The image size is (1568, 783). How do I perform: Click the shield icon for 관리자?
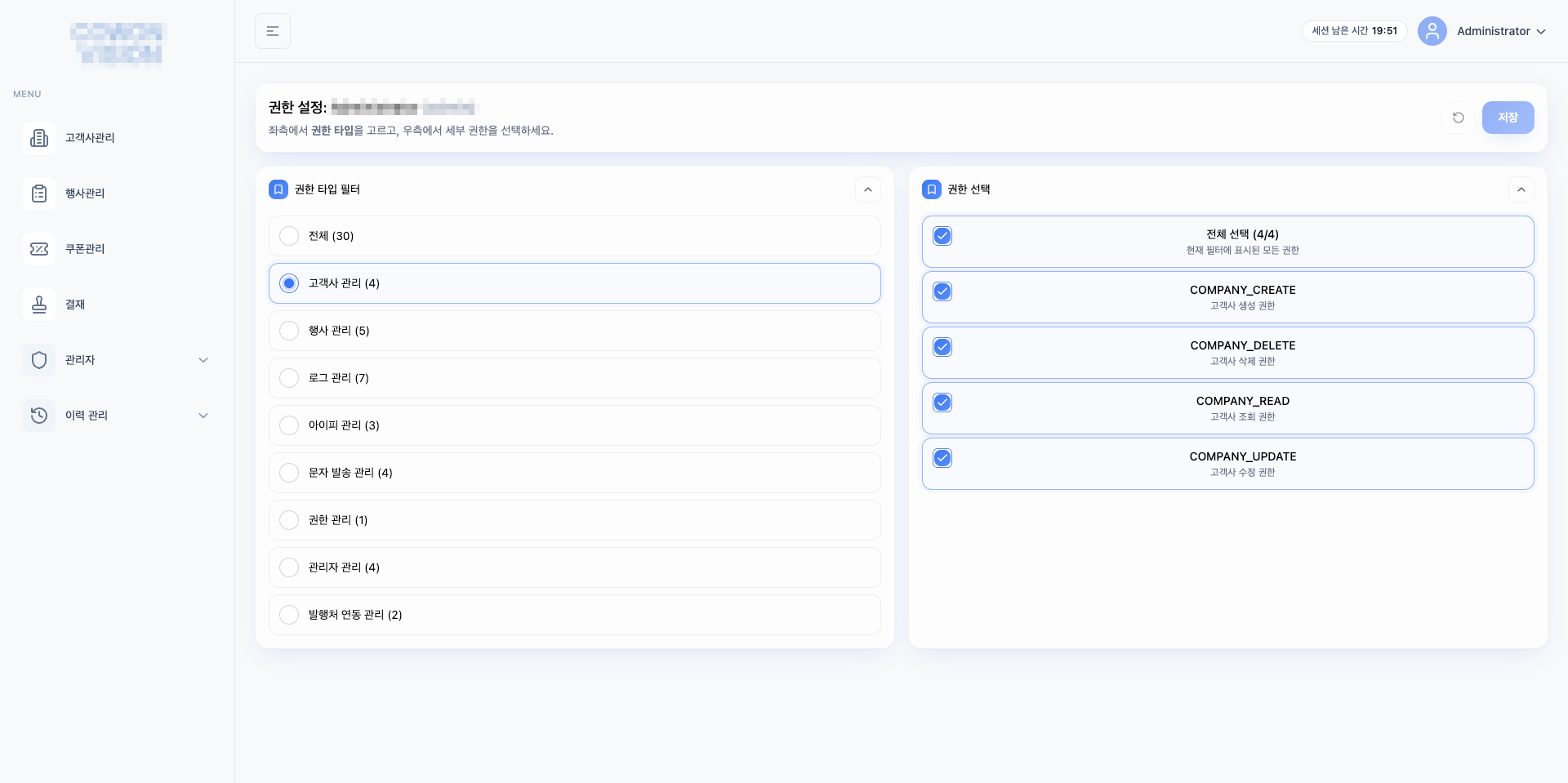pos(39,360)
